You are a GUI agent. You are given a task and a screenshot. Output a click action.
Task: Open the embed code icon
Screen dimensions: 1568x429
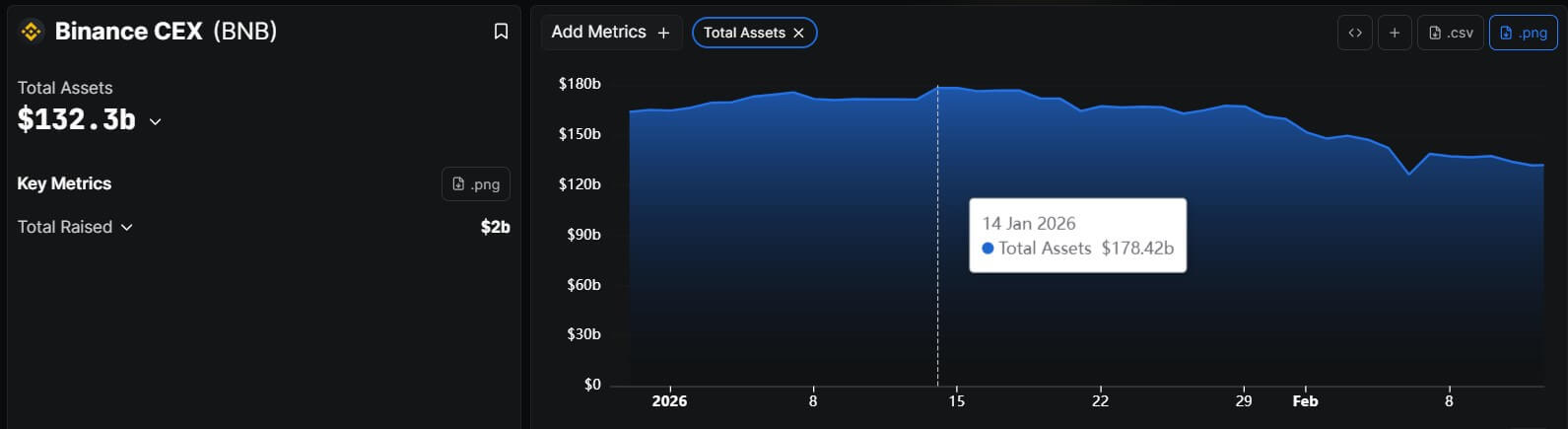[x=1355, y=33]
